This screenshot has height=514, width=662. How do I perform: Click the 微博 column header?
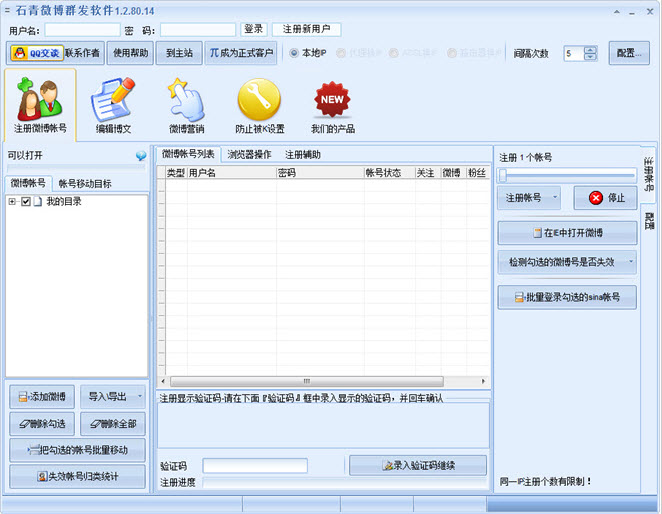click(453, 173)
